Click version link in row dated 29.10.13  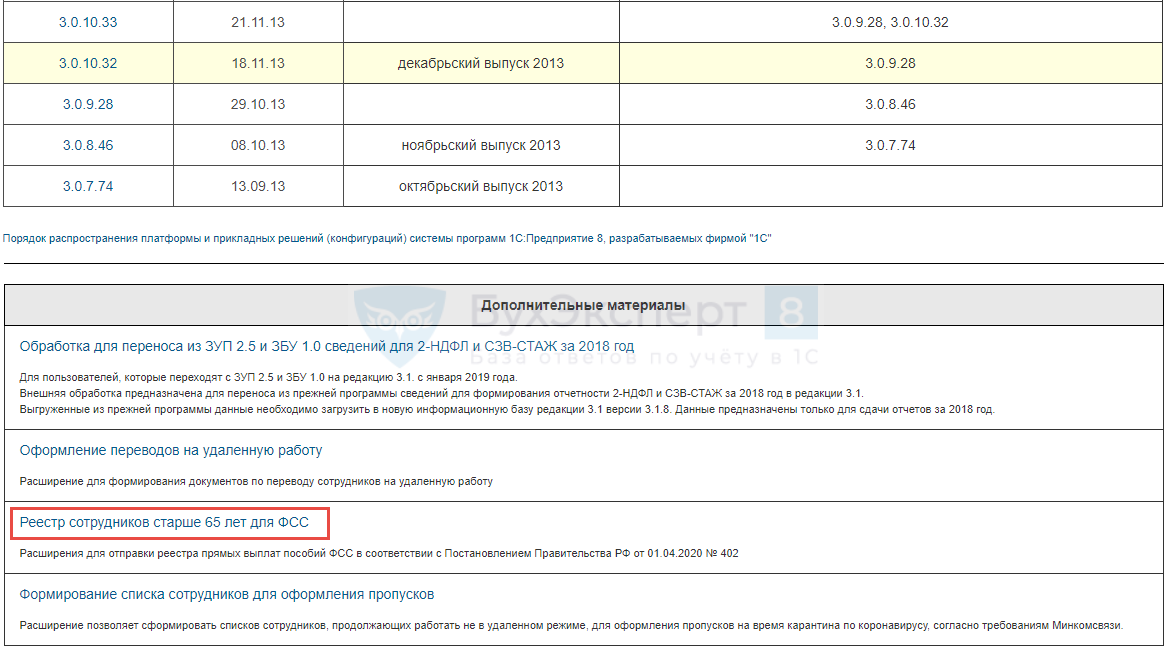88,104
